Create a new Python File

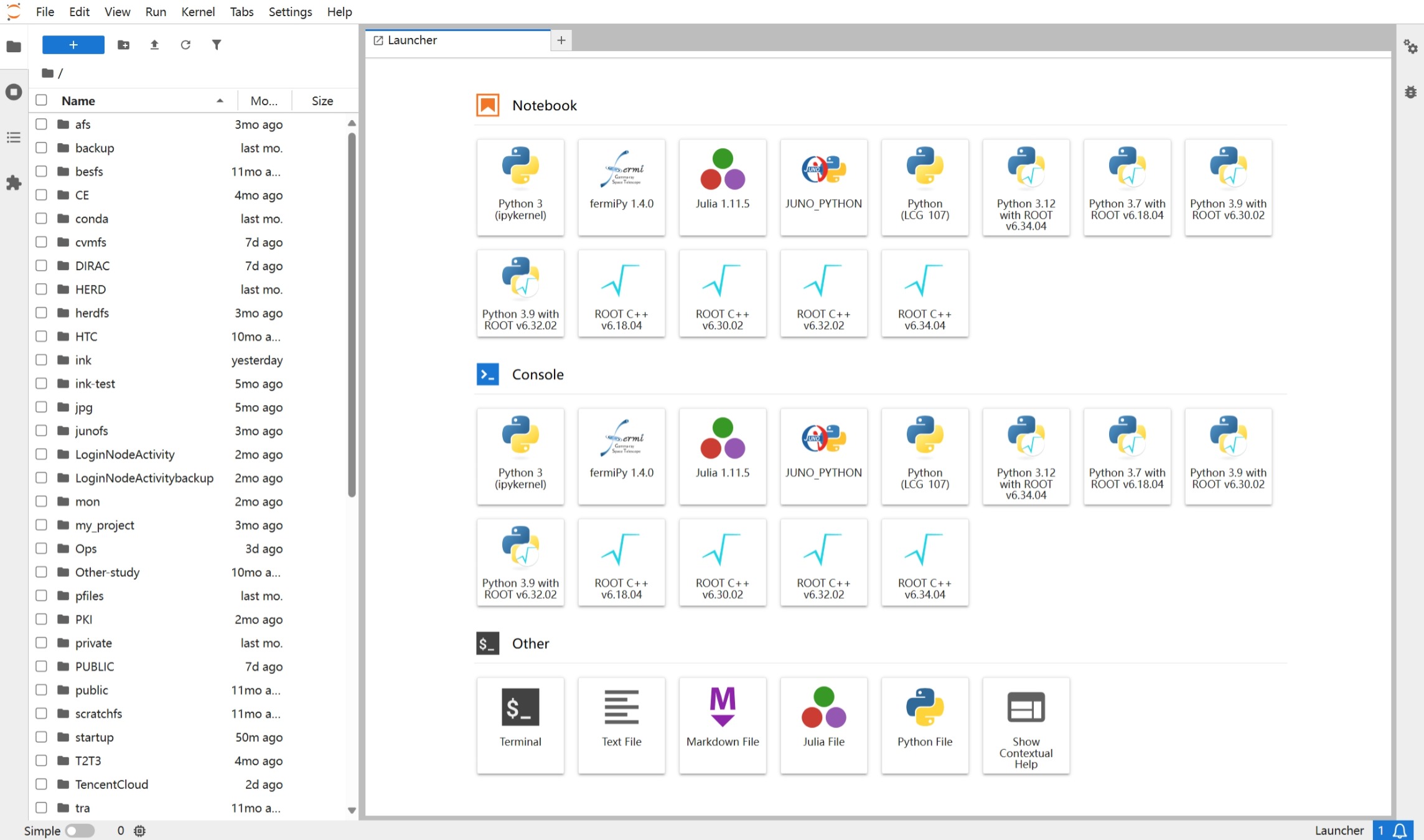pos(925,726)
